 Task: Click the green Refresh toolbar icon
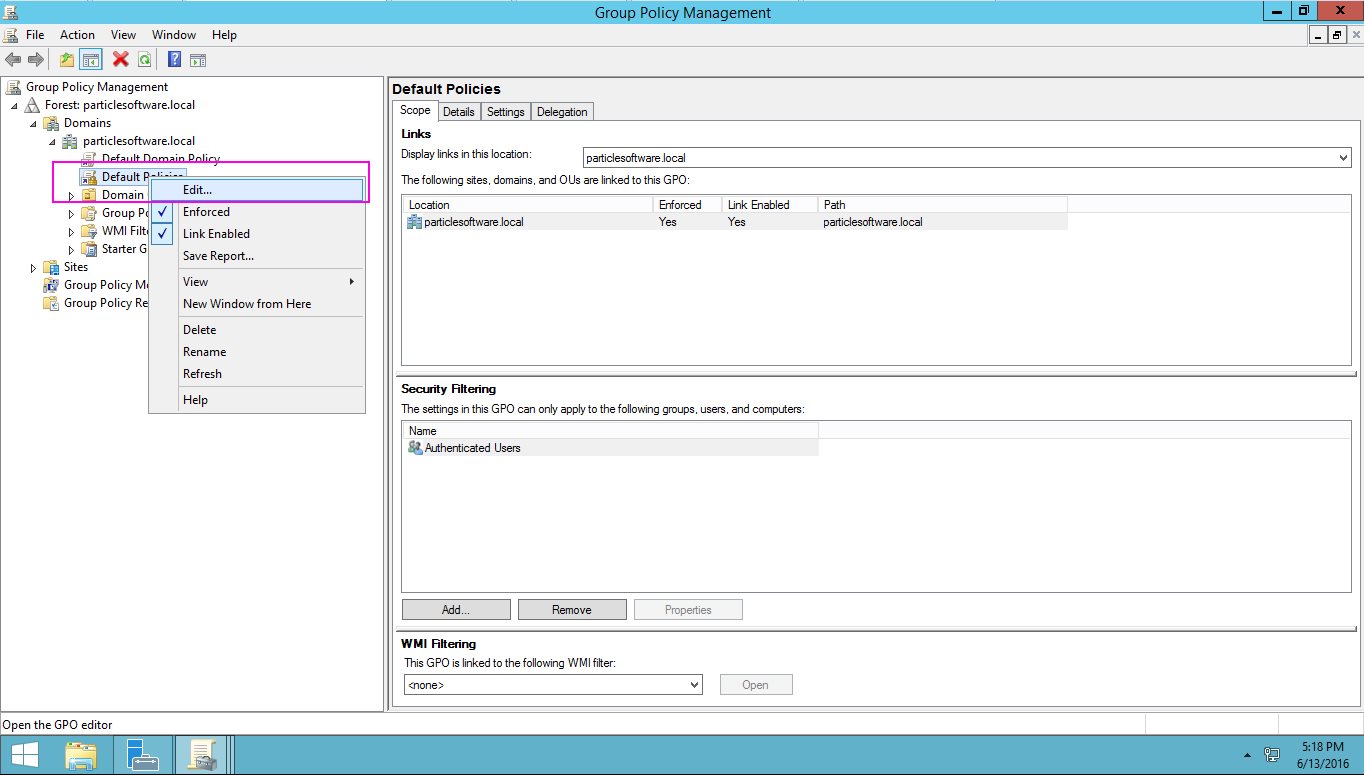click(x=145, y=60)
